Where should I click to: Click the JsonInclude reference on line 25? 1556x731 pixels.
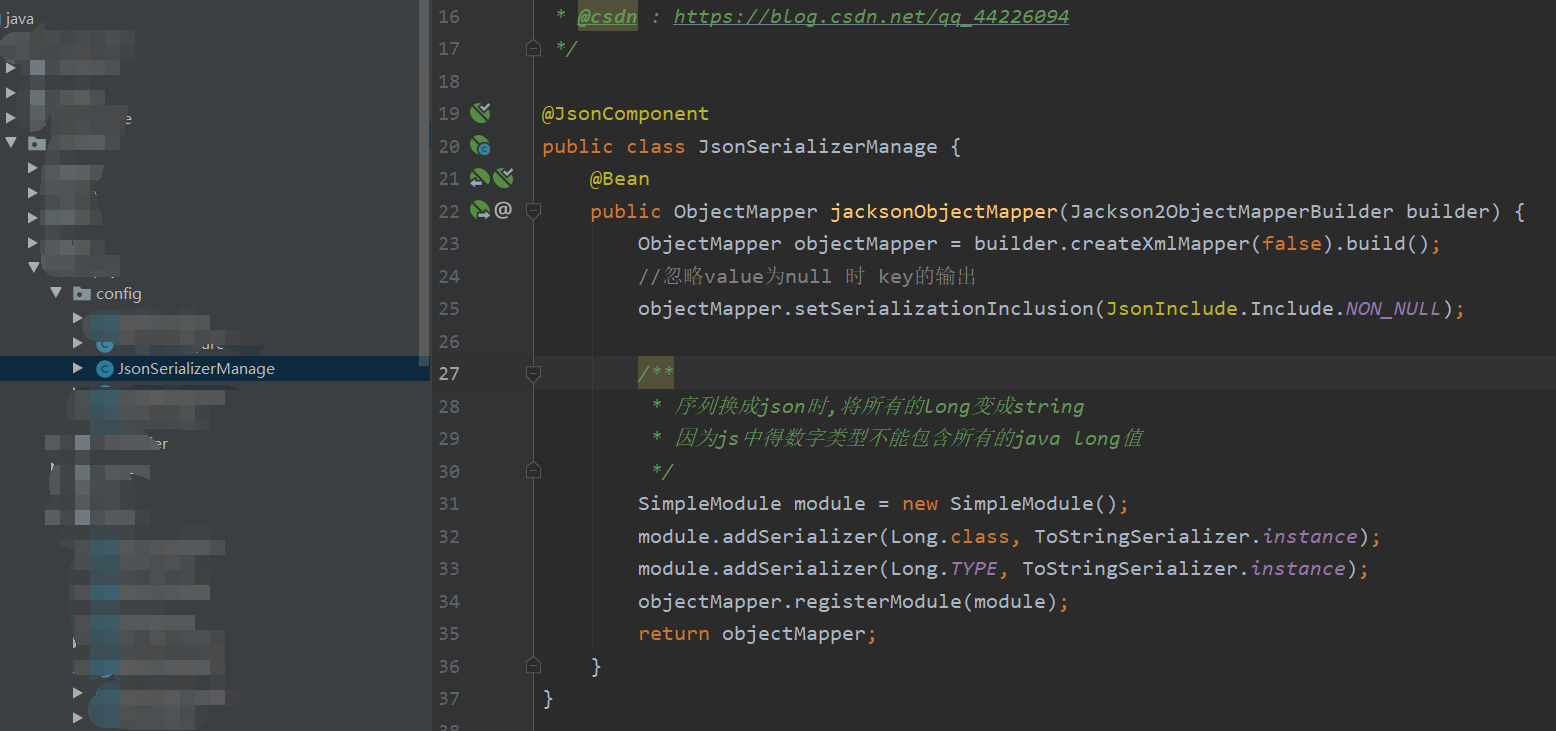[1173, 309]
